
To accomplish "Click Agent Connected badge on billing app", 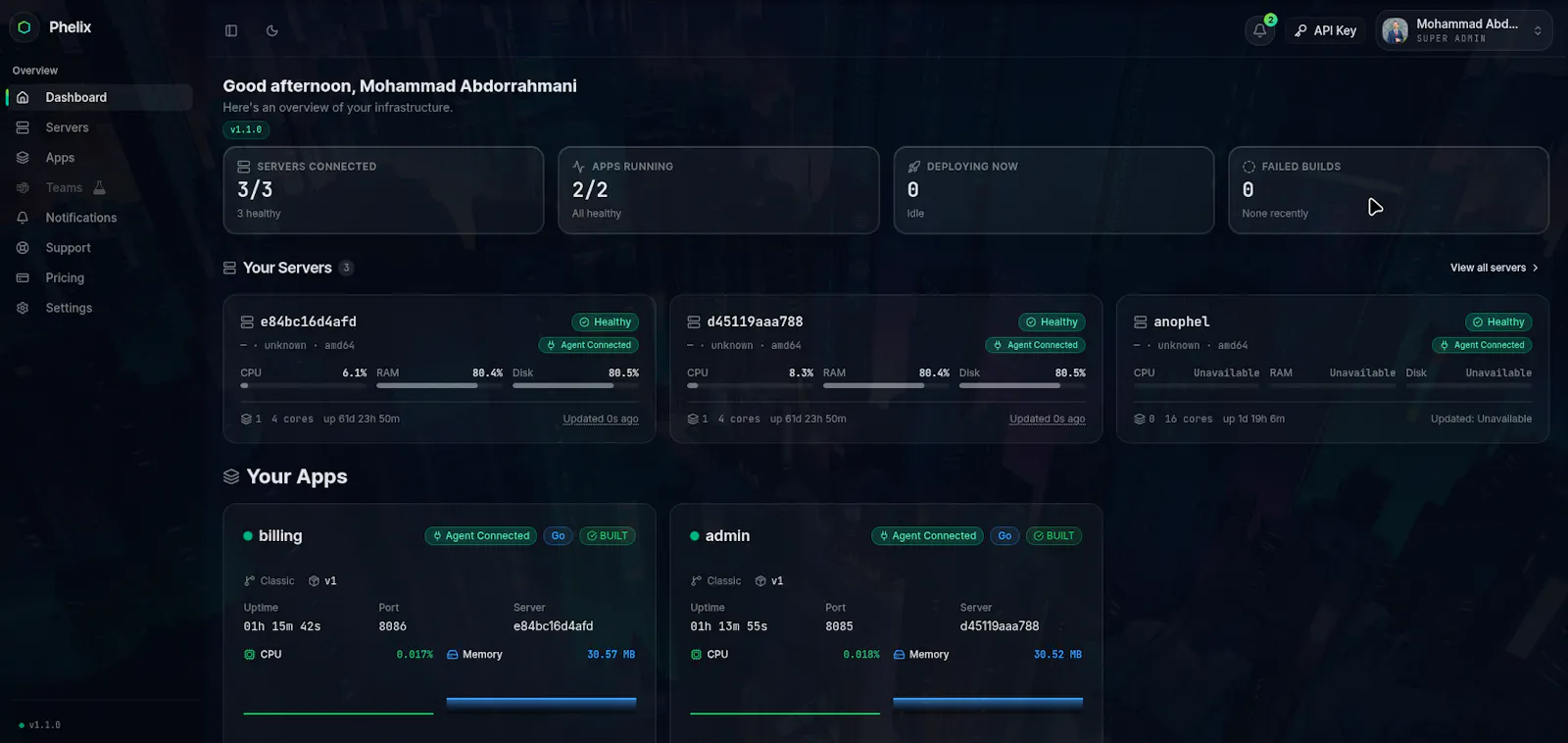I will click(481, 536).
